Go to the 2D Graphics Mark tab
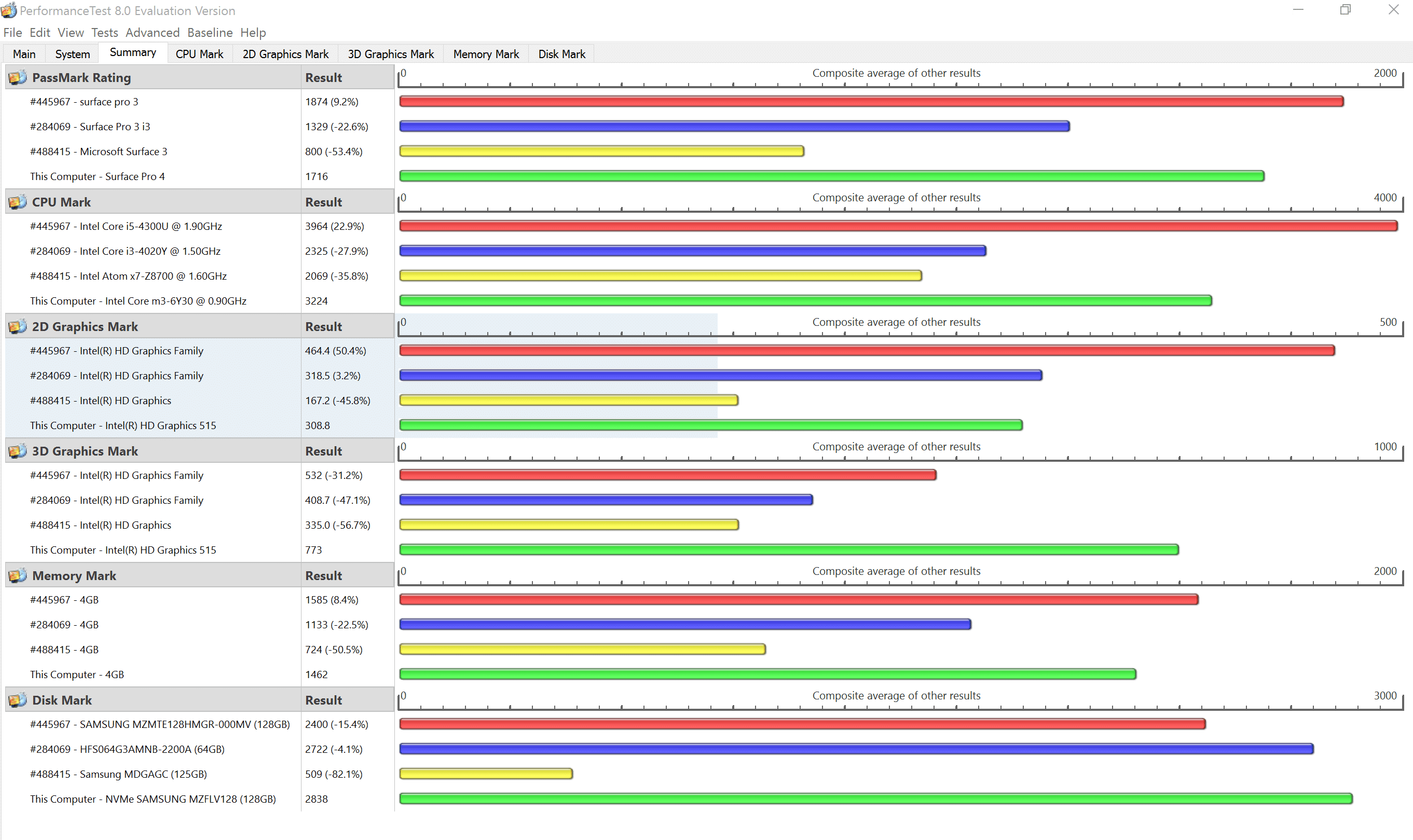 285,54
